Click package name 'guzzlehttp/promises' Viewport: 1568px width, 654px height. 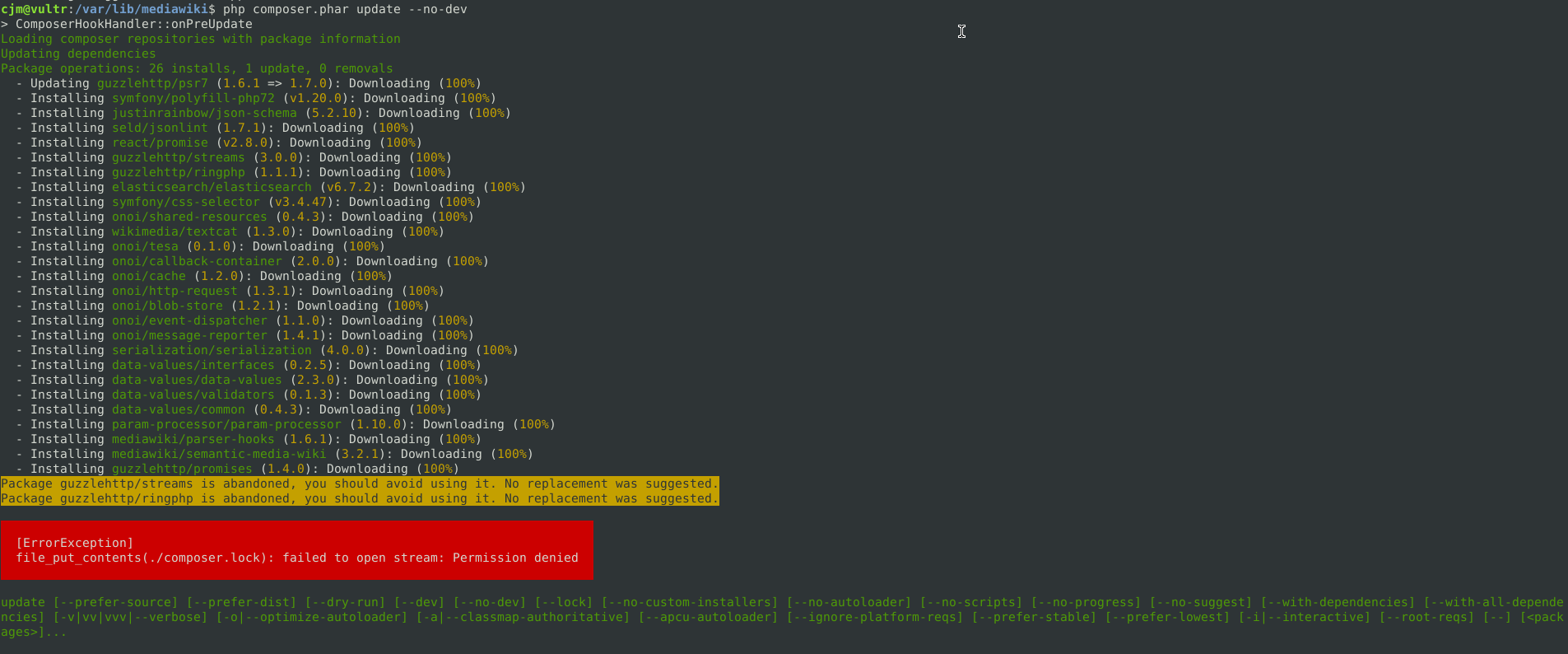pos(182,469)
